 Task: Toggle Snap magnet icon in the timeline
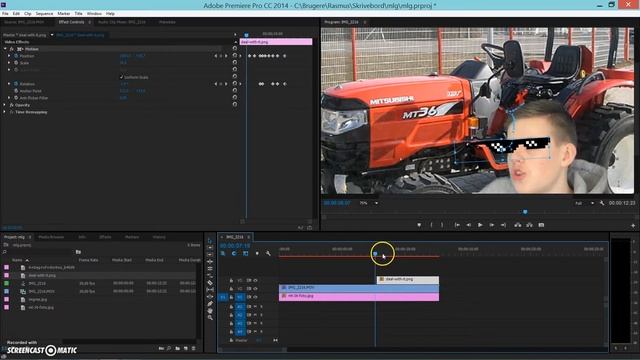click(x=234, y=253)
